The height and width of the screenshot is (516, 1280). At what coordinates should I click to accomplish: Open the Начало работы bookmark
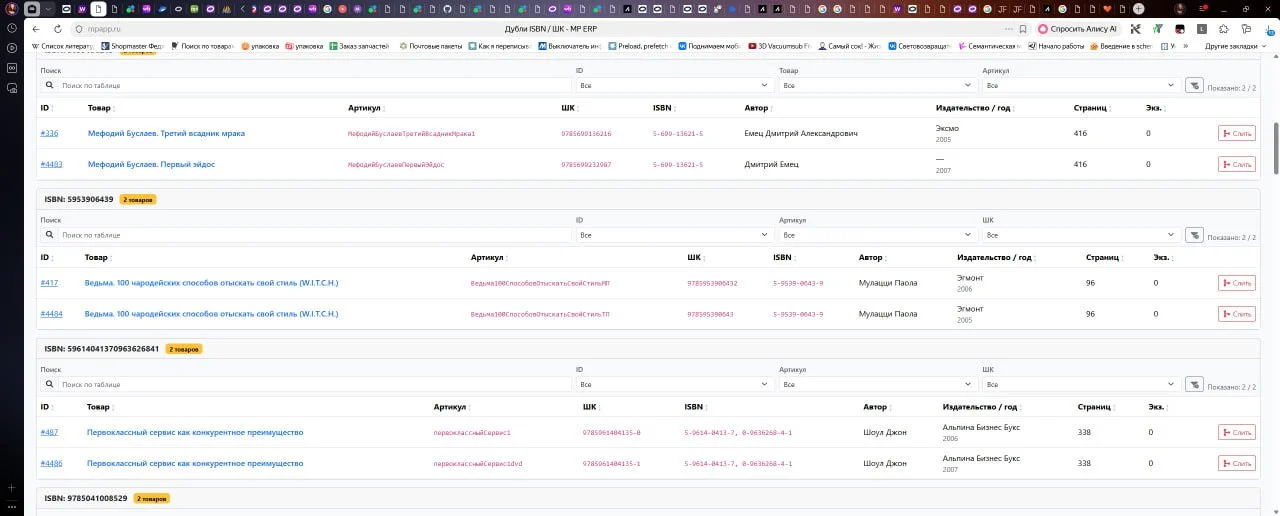click(1056, 46)
